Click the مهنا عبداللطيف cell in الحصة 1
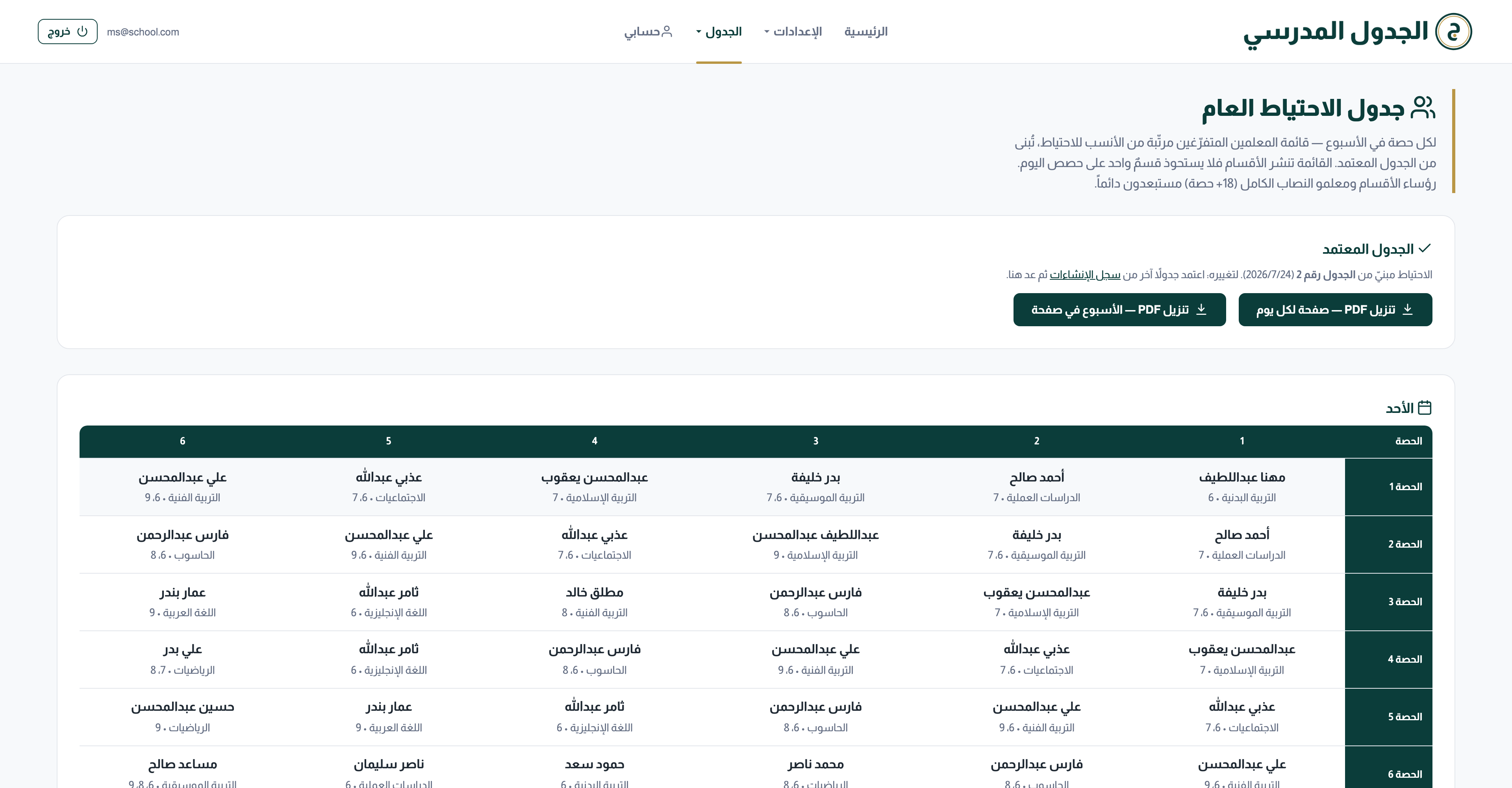The image size is (1512, 788). (x=1242, y=487)
